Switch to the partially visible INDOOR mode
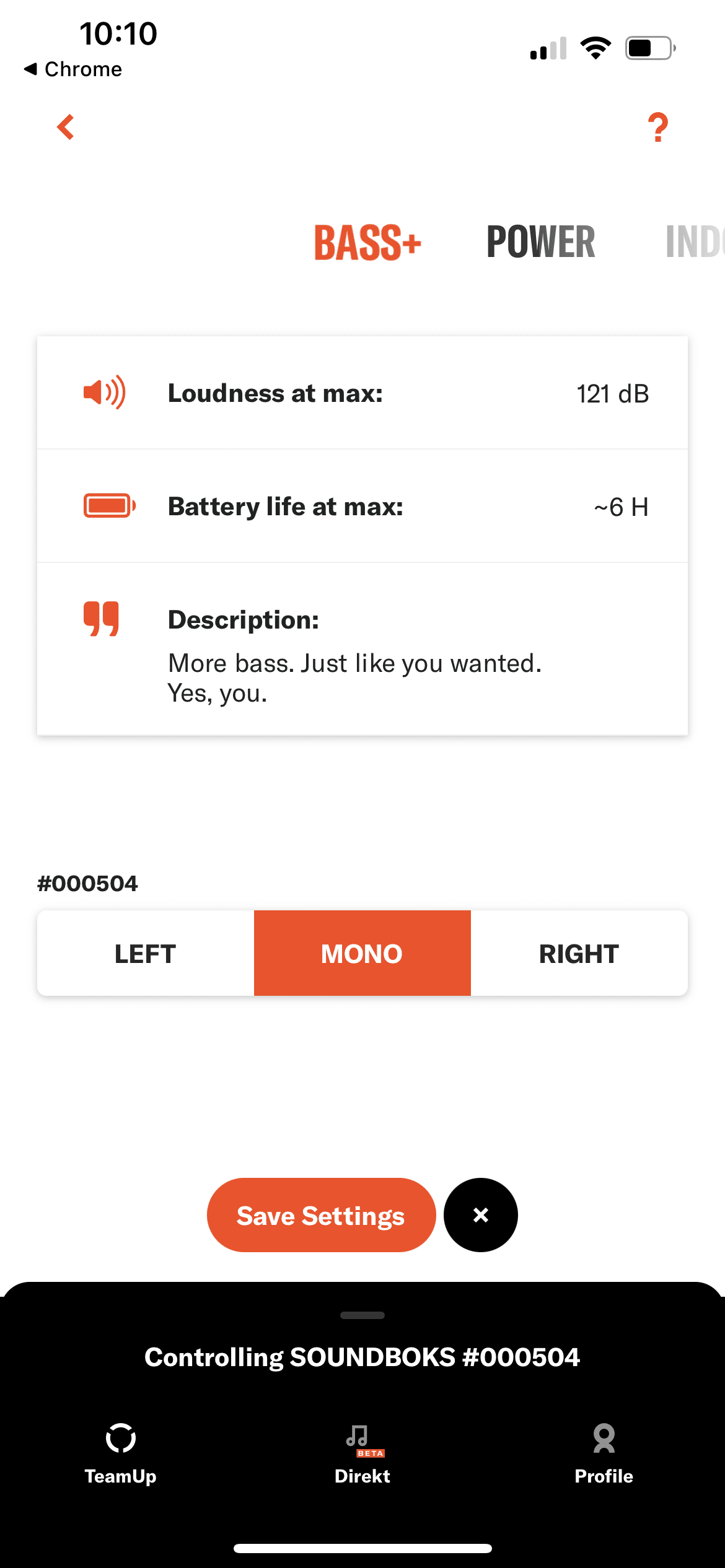The height and width of the screenshot is (1568, 725). point(694,242)
